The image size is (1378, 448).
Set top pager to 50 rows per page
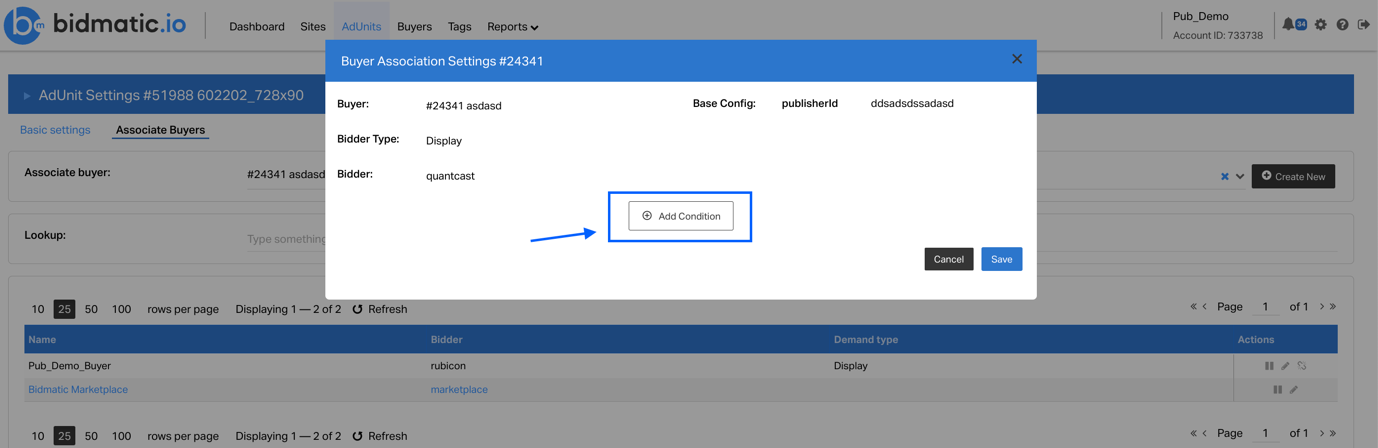pyautogui.click(x=91, y=309)
